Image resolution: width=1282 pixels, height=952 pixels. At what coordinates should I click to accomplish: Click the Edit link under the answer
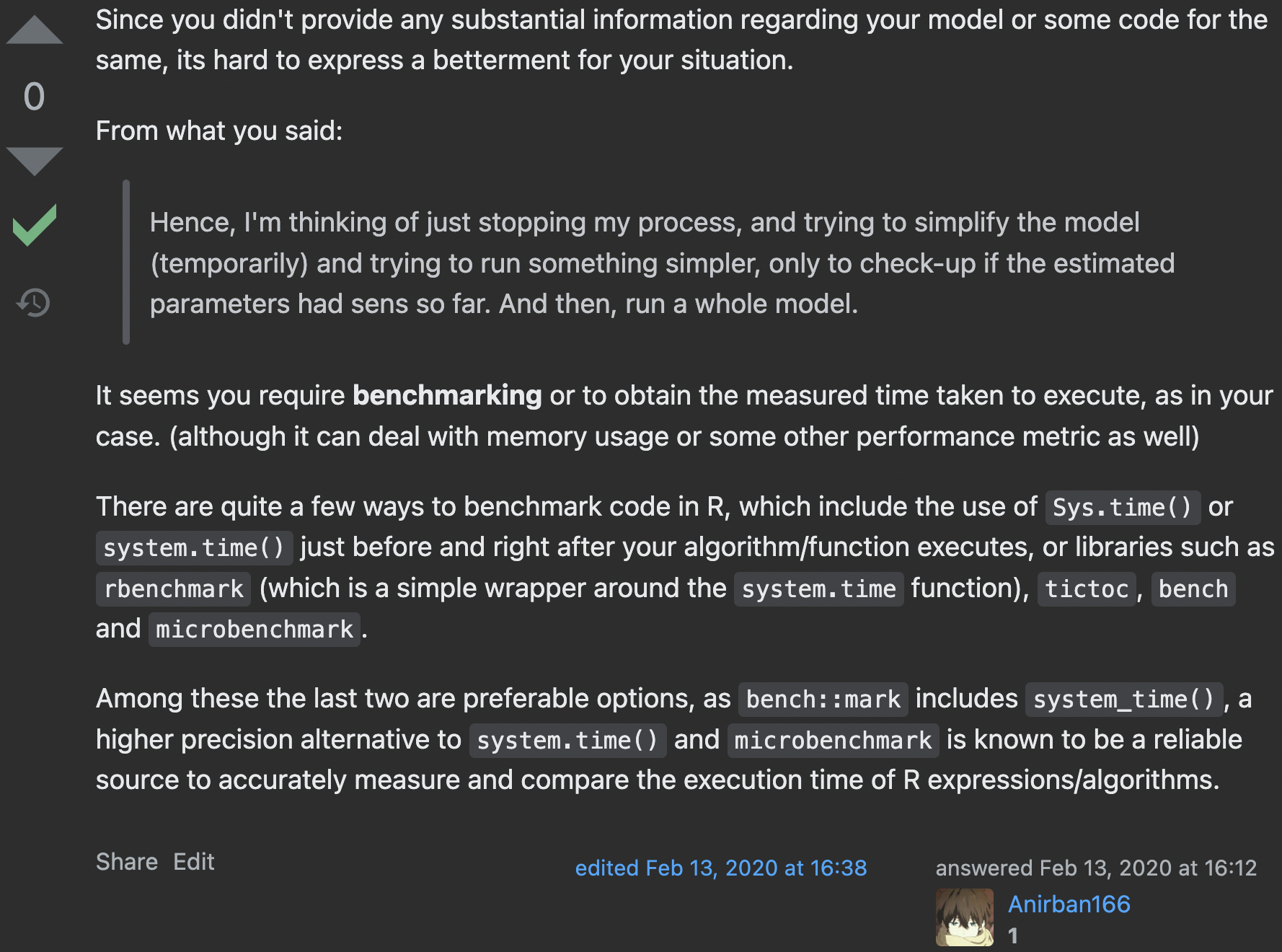point(194,861)
